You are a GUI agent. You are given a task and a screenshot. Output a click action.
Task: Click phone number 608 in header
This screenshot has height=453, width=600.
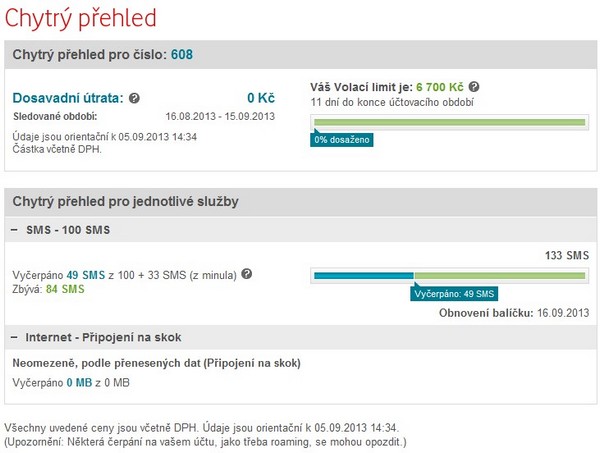(182, 54)
